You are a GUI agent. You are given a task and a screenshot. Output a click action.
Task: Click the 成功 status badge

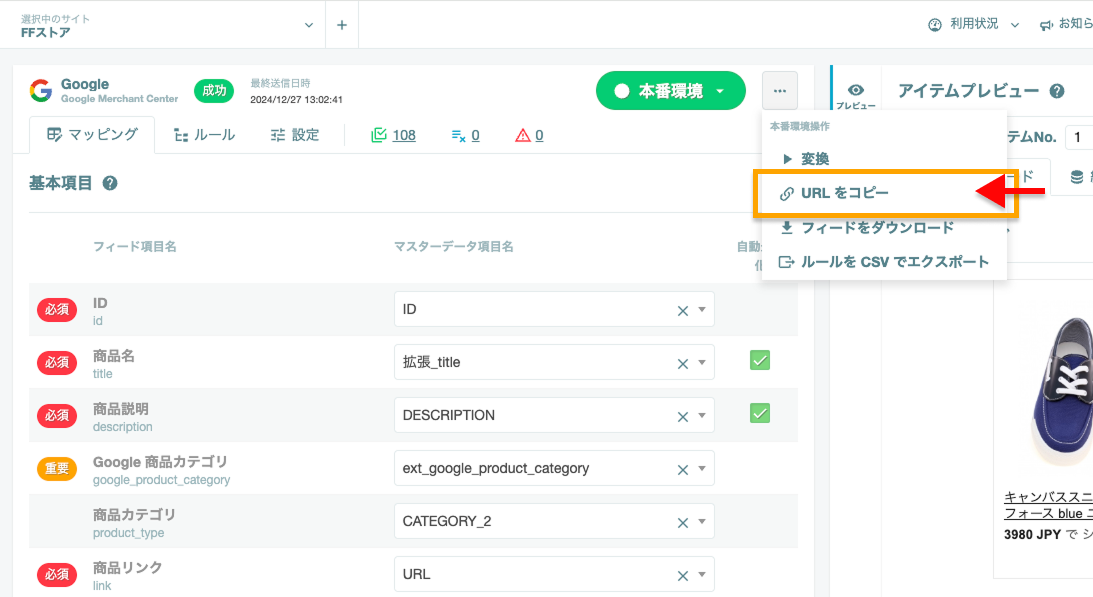214,91
